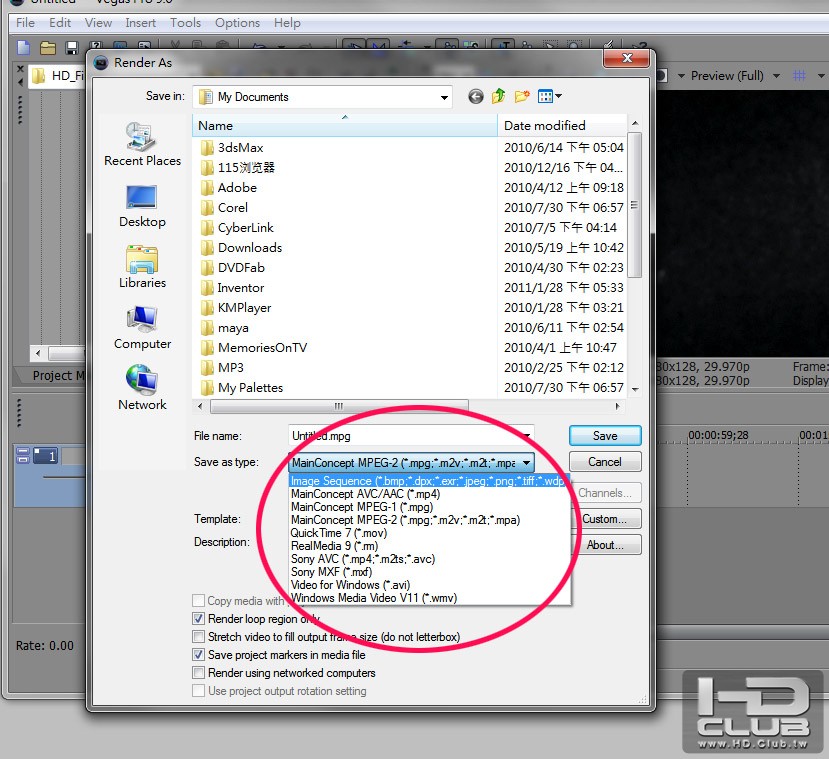Click the Open folder icon in Vegas toolbar
This screenshot has height=759, width=829.
(48, 48)
